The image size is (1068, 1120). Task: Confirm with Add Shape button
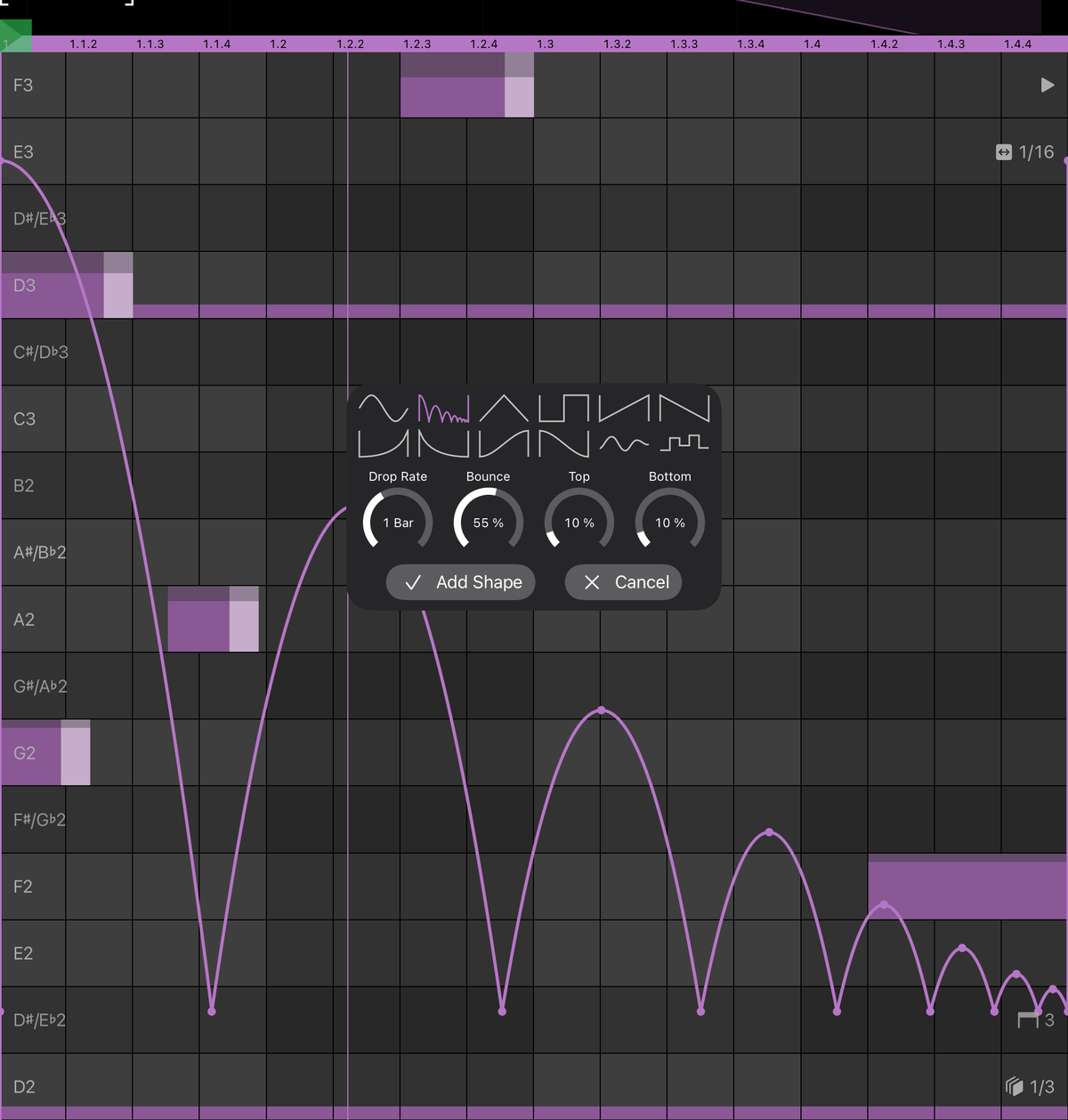[x=461, y=582]
